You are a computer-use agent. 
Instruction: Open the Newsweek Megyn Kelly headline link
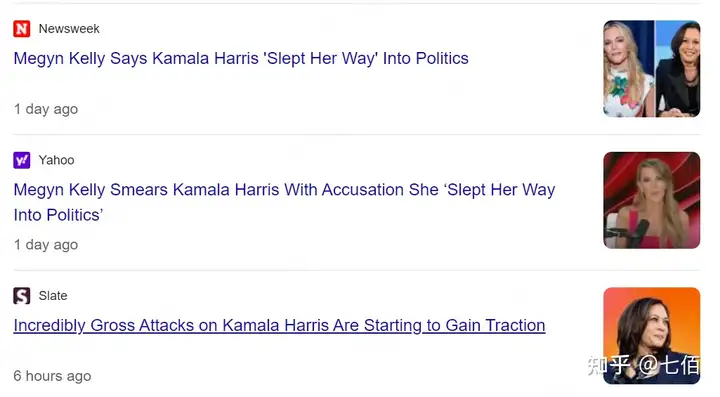point(241,58)
